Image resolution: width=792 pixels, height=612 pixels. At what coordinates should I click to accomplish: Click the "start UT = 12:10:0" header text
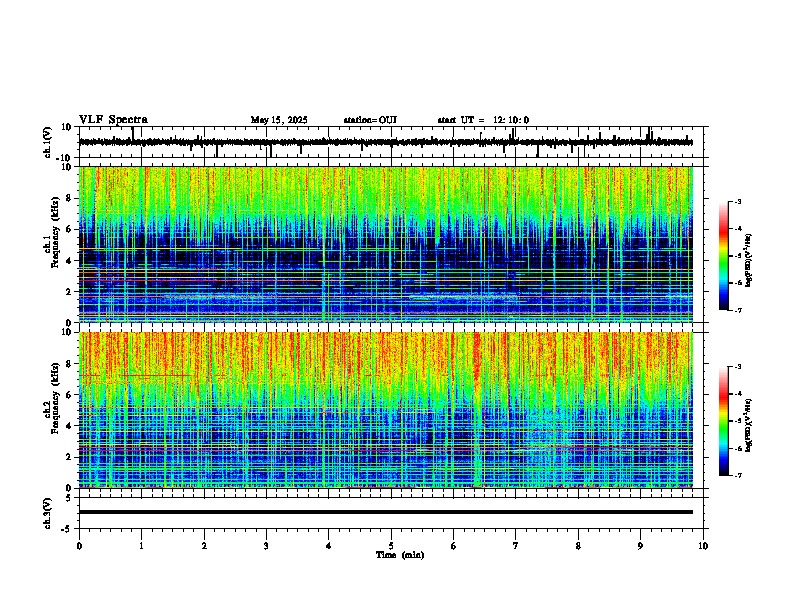pos(483,120)
